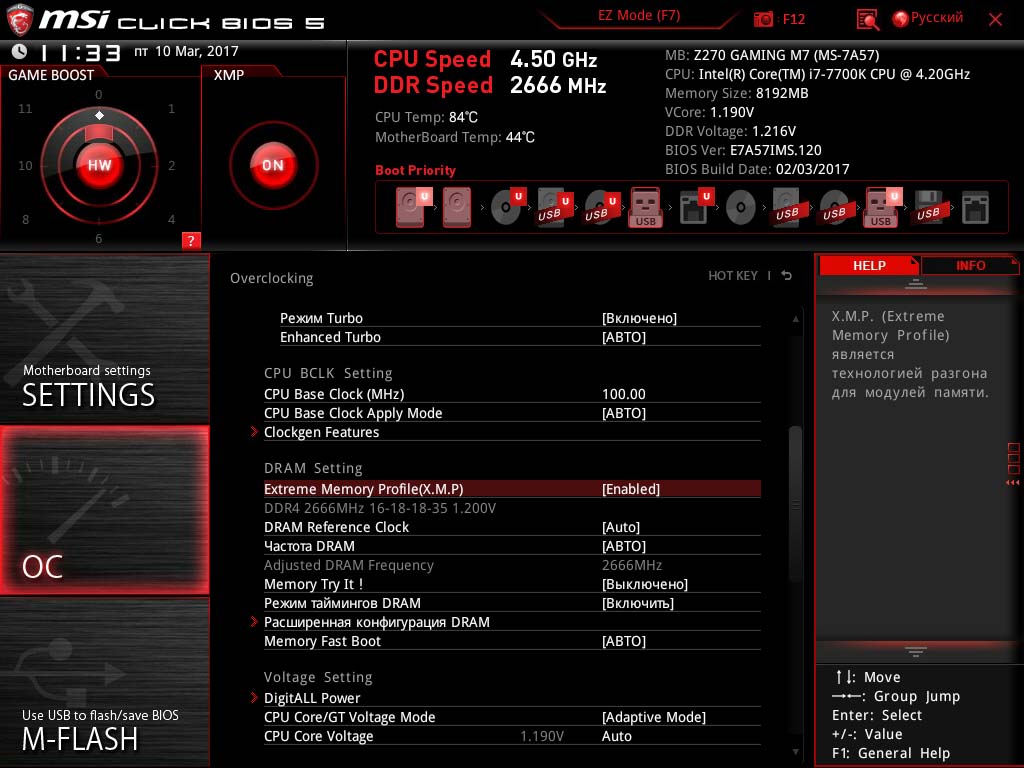1024x768 pixels.
Task: Click the CPU Temp 84°C reading
Action: 426,117
